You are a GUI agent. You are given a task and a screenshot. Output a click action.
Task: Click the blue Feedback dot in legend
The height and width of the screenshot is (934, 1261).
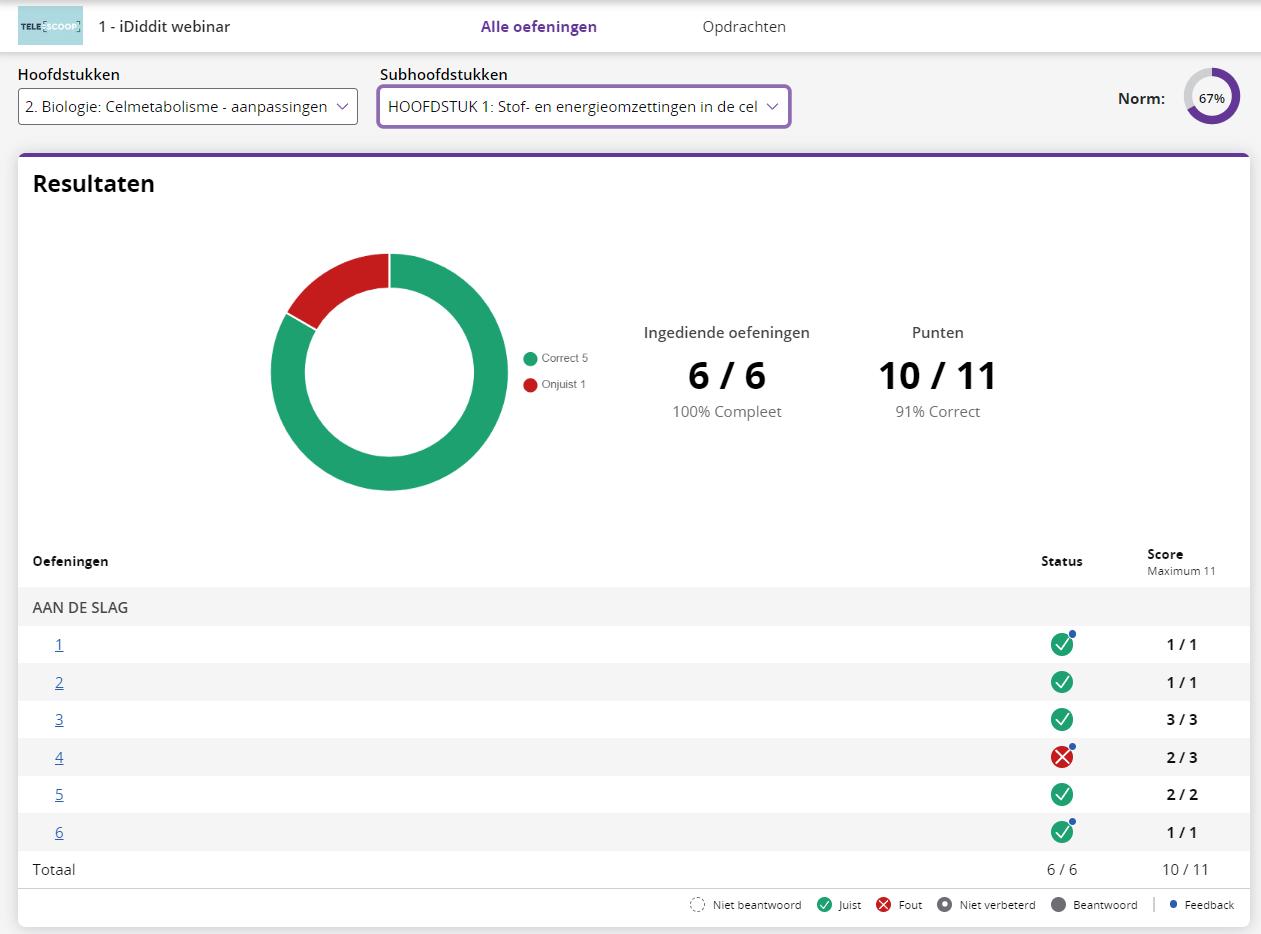point(1173,904)
